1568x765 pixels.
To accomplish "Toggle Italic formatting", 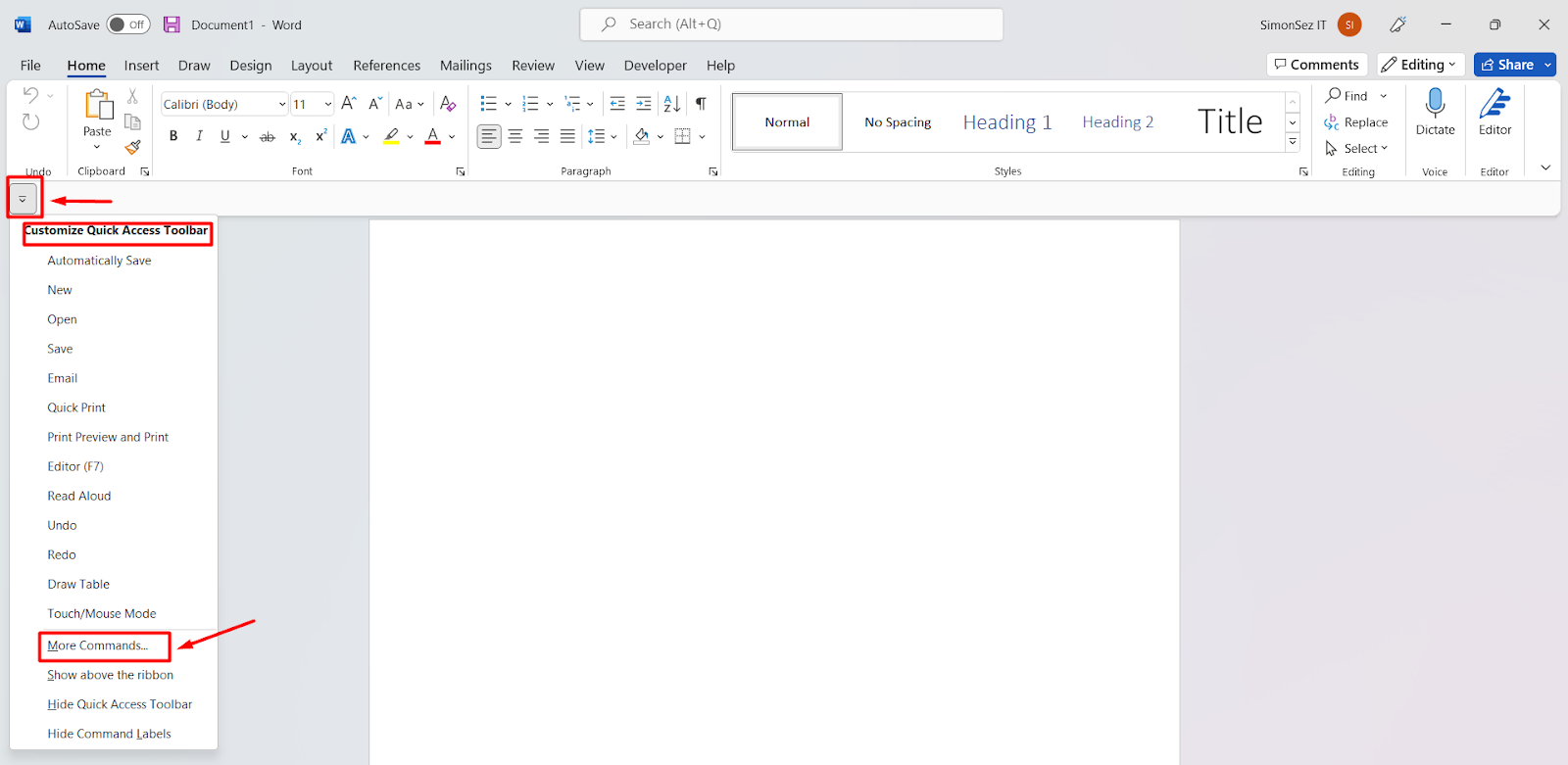I will coord(199,136).
